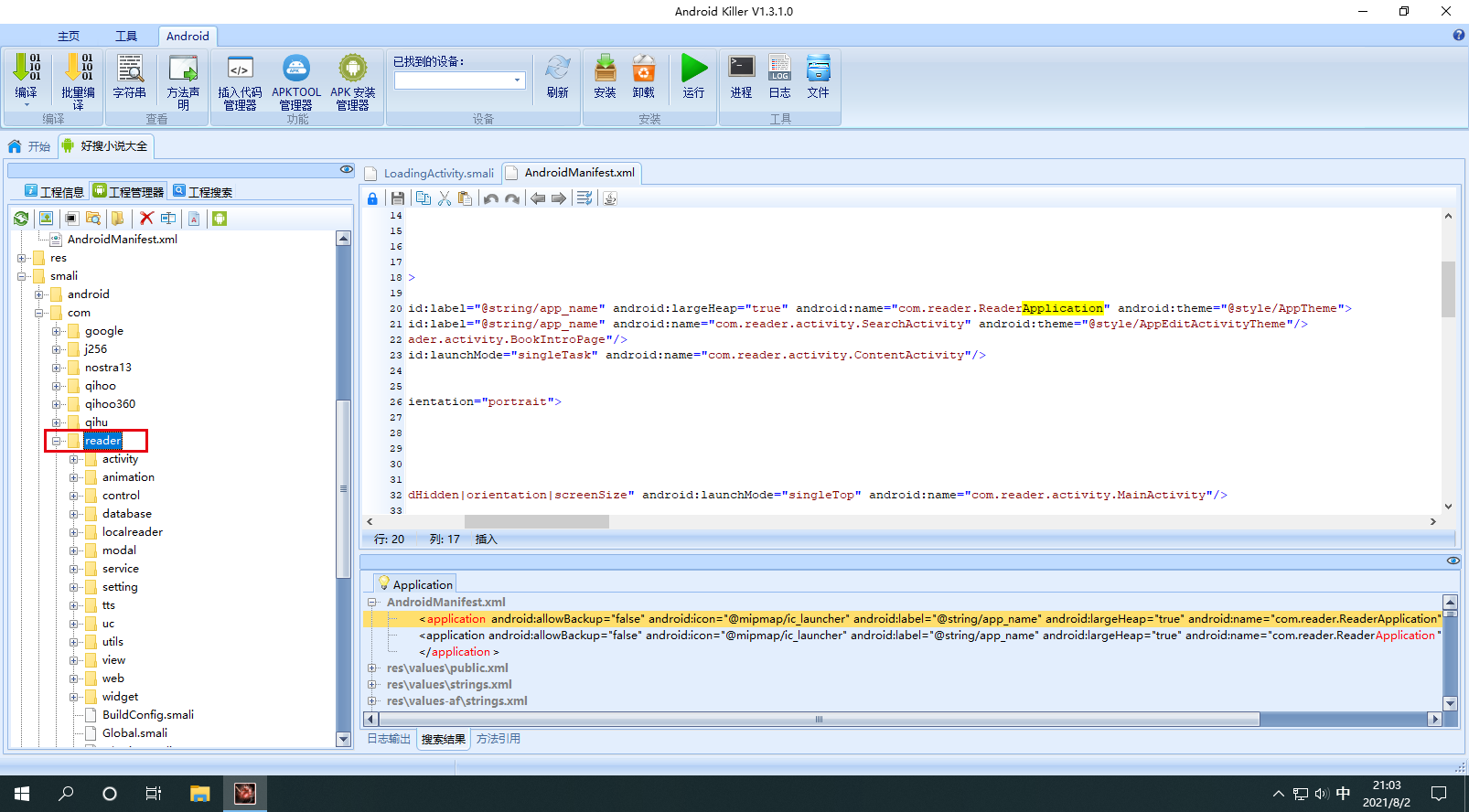Click the find-in-folder icon in project toolbar
1469x812 pixels.
pos(93,219)
